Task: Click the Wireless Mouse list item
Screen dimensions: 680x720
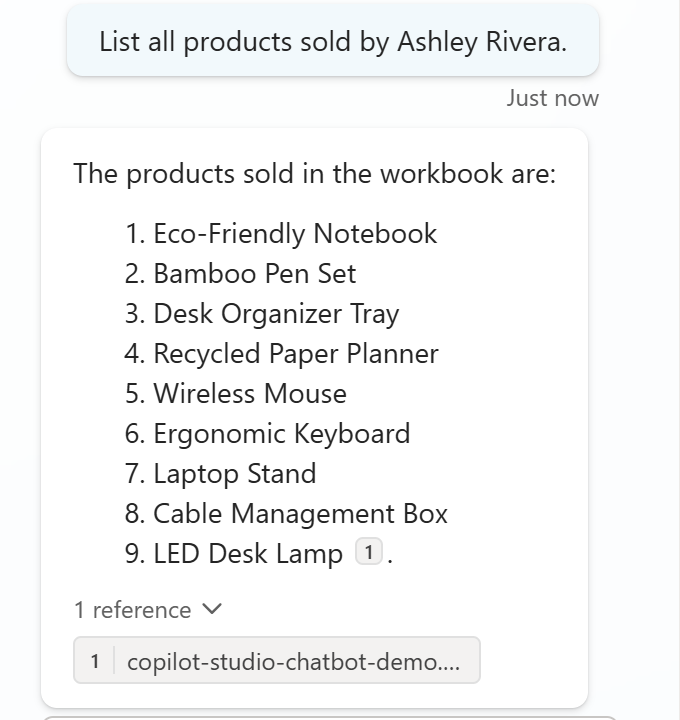Action: pos(250,394)
